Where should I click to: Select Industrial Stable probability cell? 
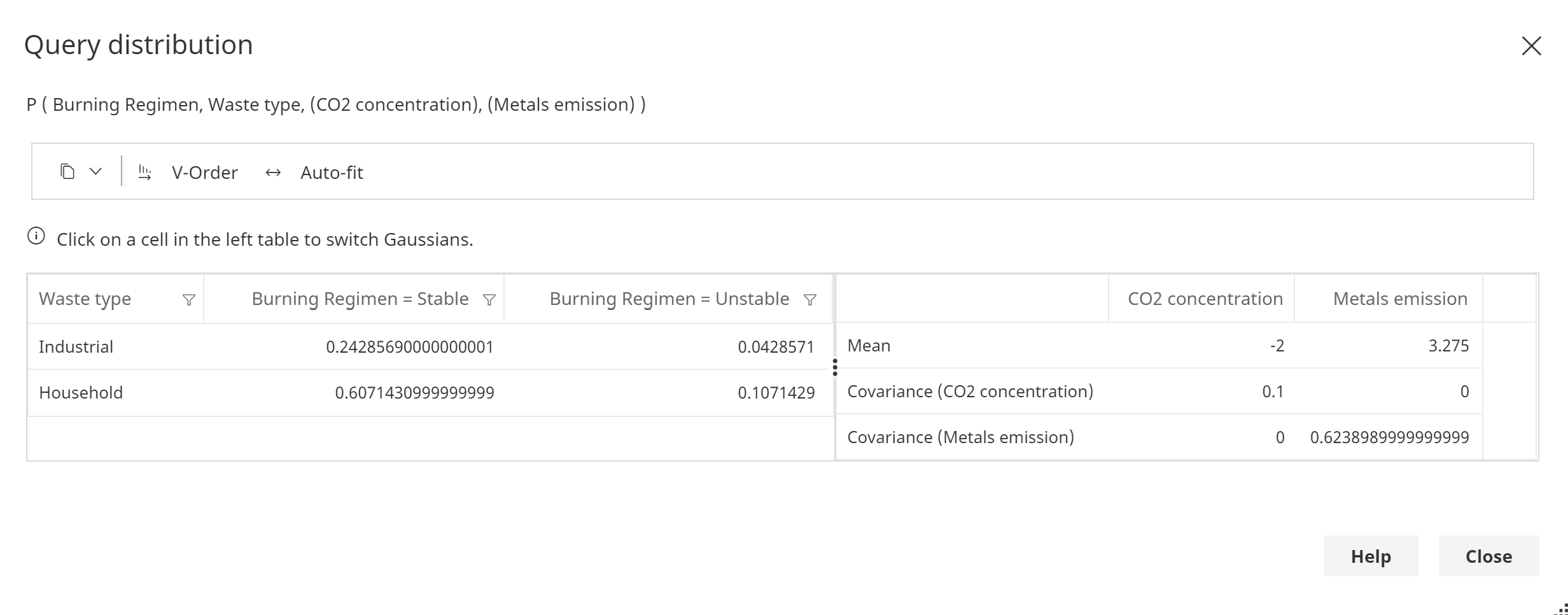(409, 347)
